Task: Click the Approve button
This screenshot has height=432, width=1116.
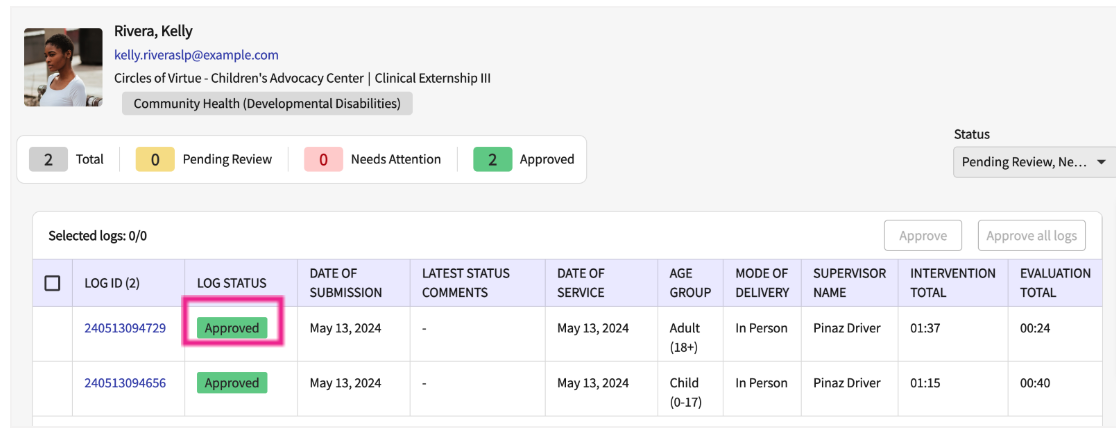Action: point(922,236)
